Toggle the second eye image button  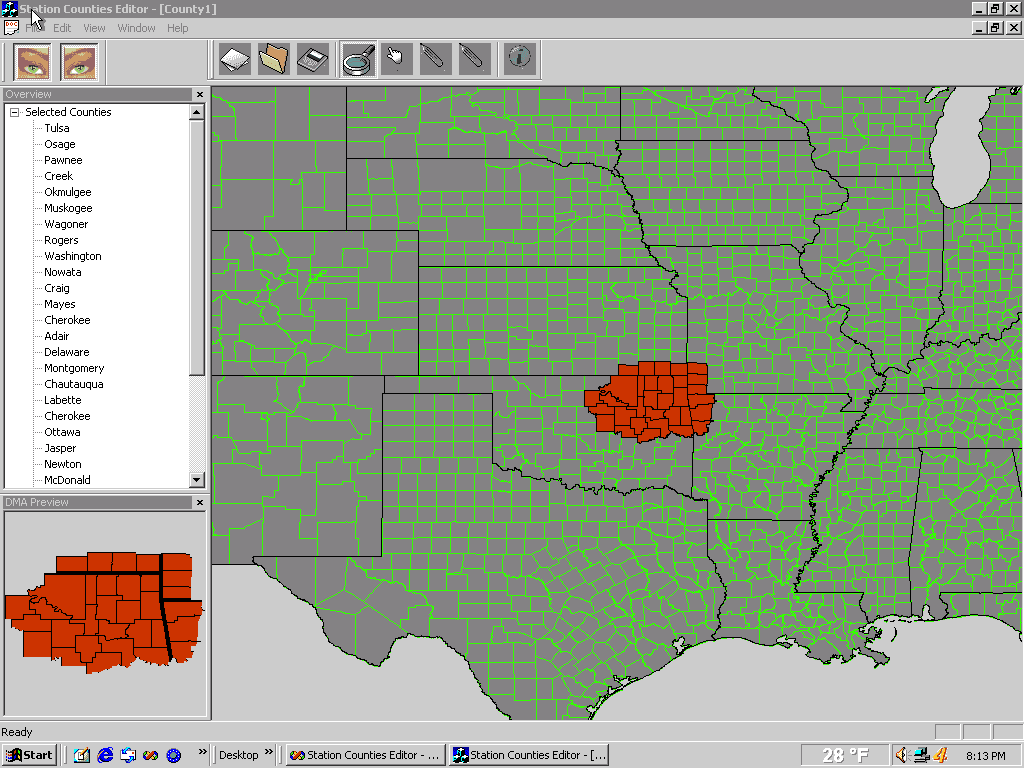click(79, 62)
